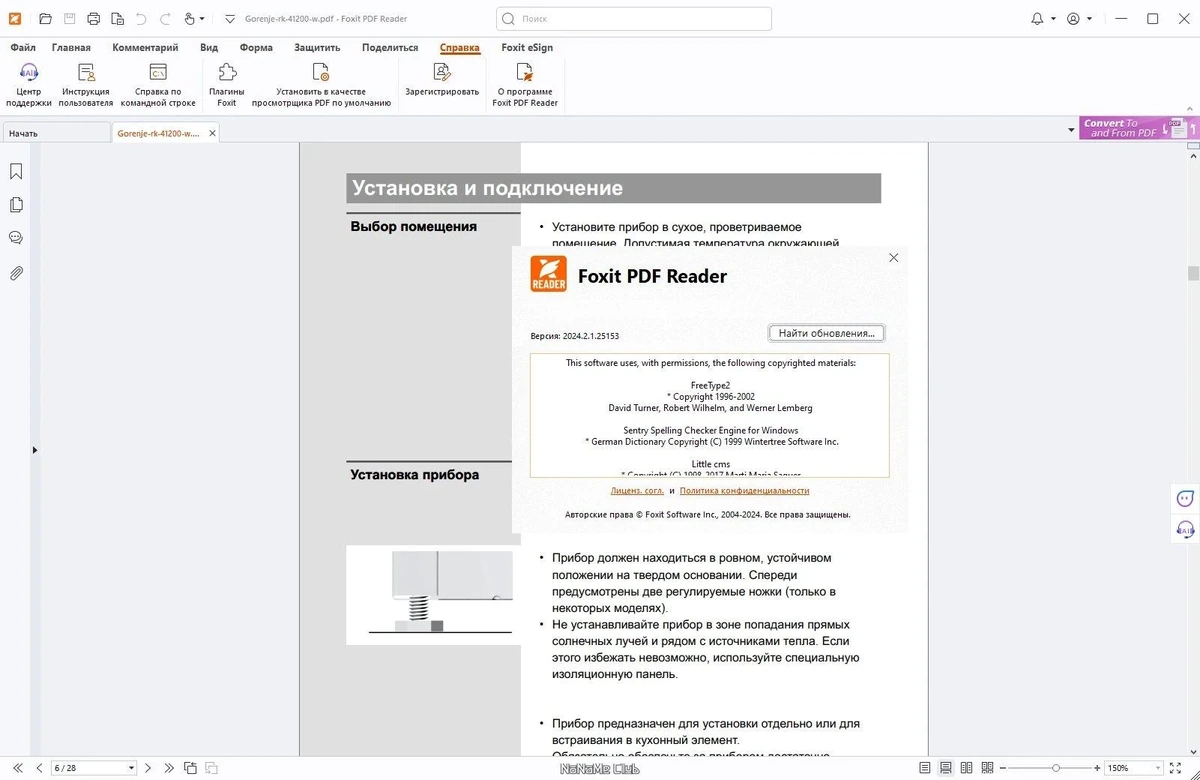Go to next page arrow
The height and width of the screenshot is (780, 1200).
tap(148, 768)
